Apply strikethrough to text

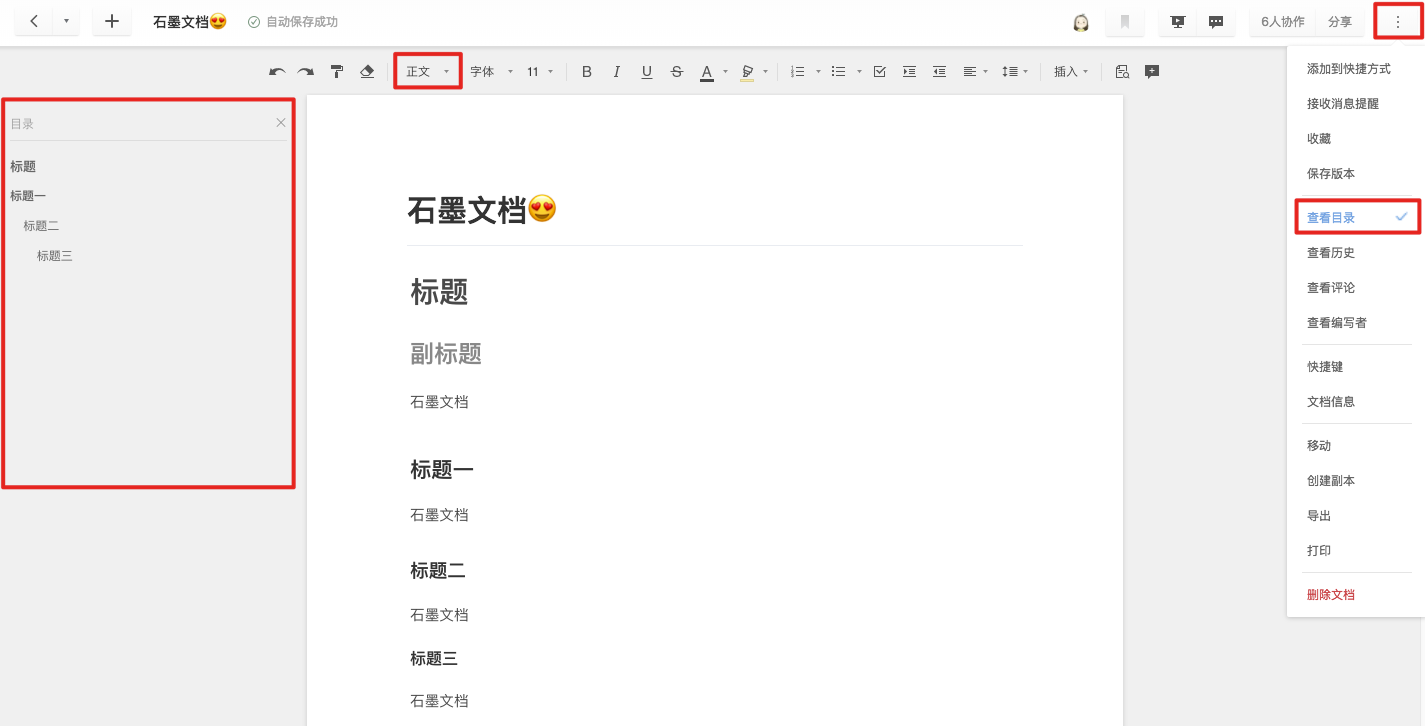[677, 71]
